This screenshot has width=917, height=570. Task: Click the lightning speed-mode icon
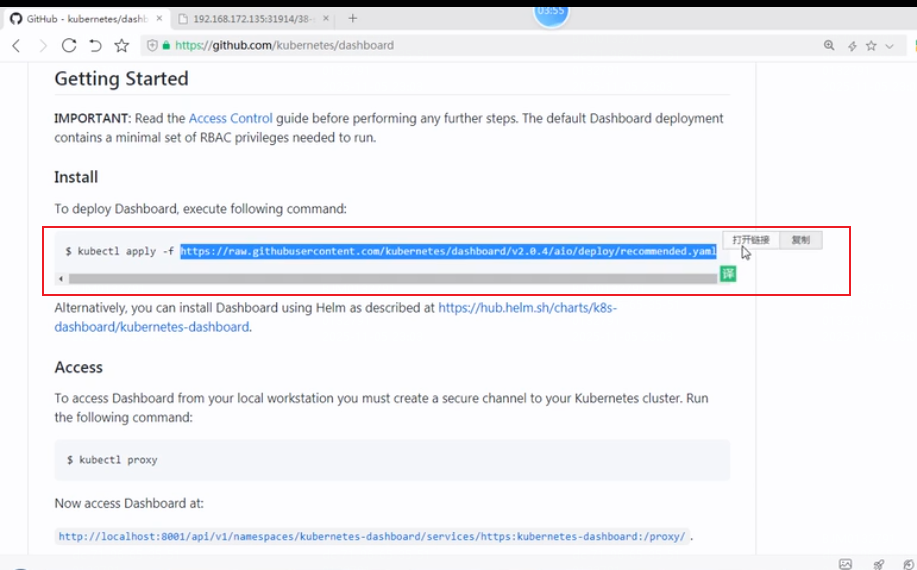[852, 46]
